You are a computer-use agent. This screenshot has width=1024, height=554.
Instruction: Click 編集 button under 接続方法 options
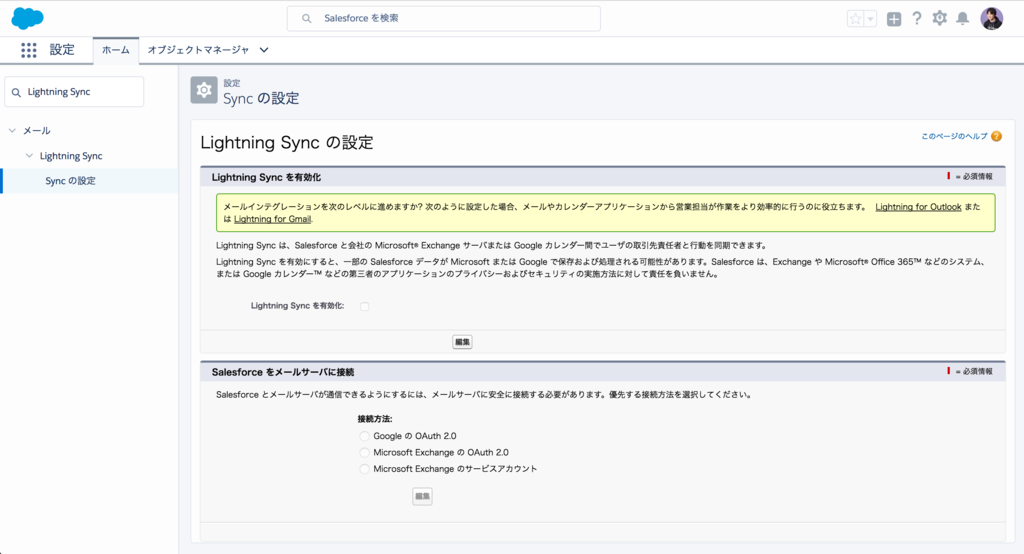pos(423,497)
